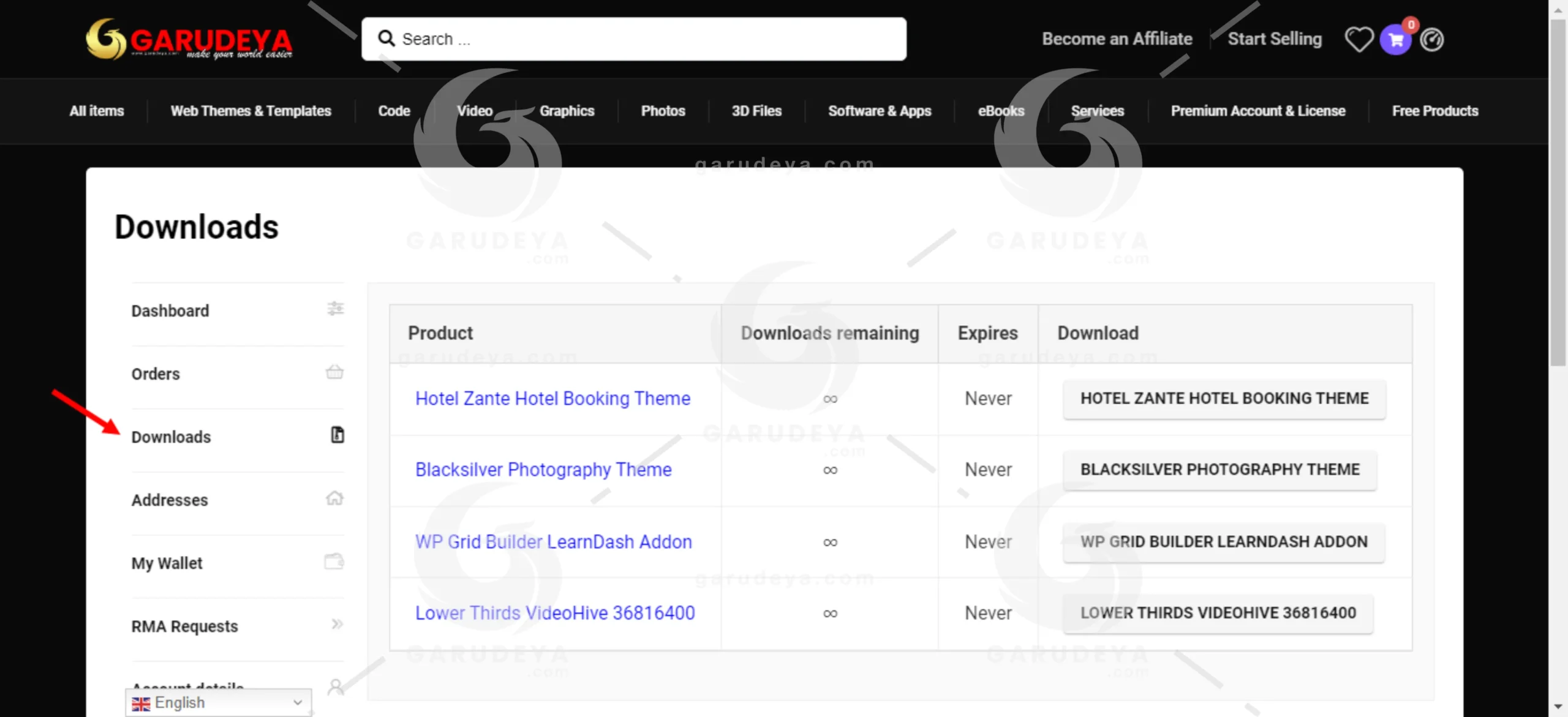Click the Addresses home icon in sidebar
This screenshot has height=717, width=1568.
[x=334, y=498]
